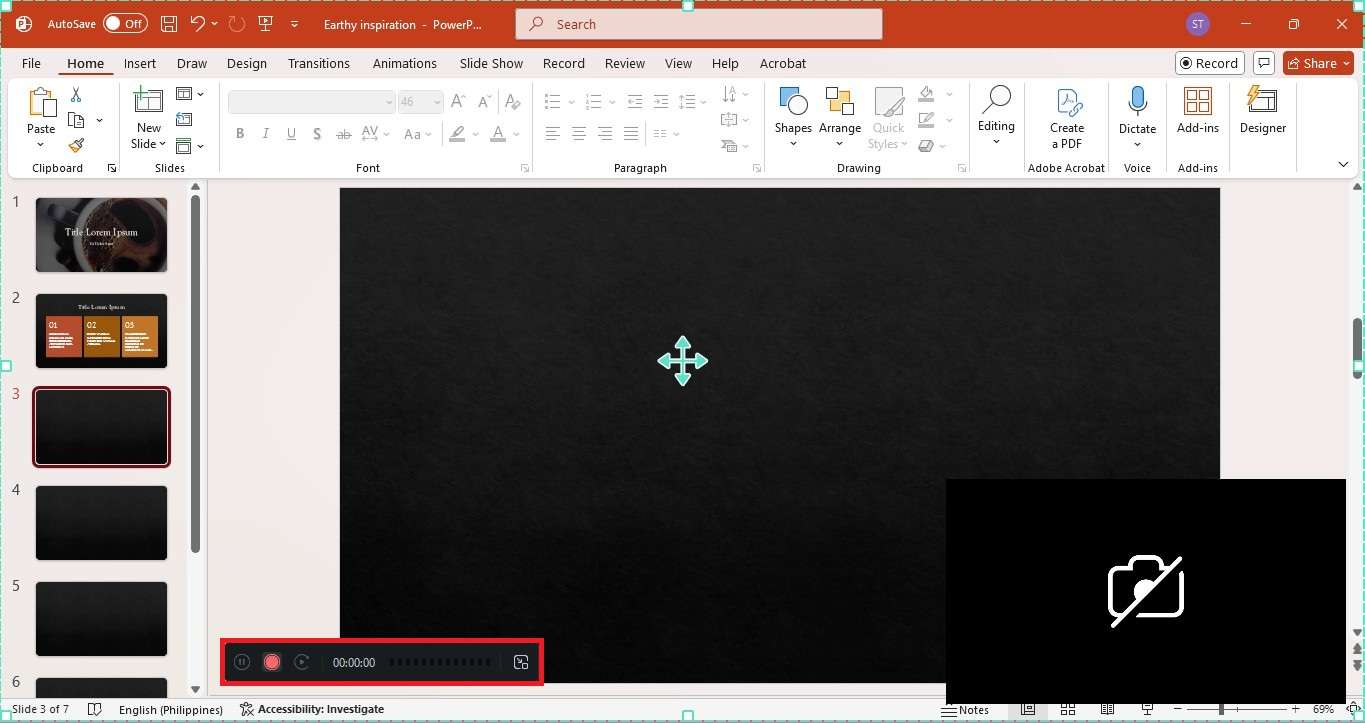Image resolution: width=1365 pixels, height=723 pixels.
Task: Click the Record button top right
Action: tap(1209, 63)
